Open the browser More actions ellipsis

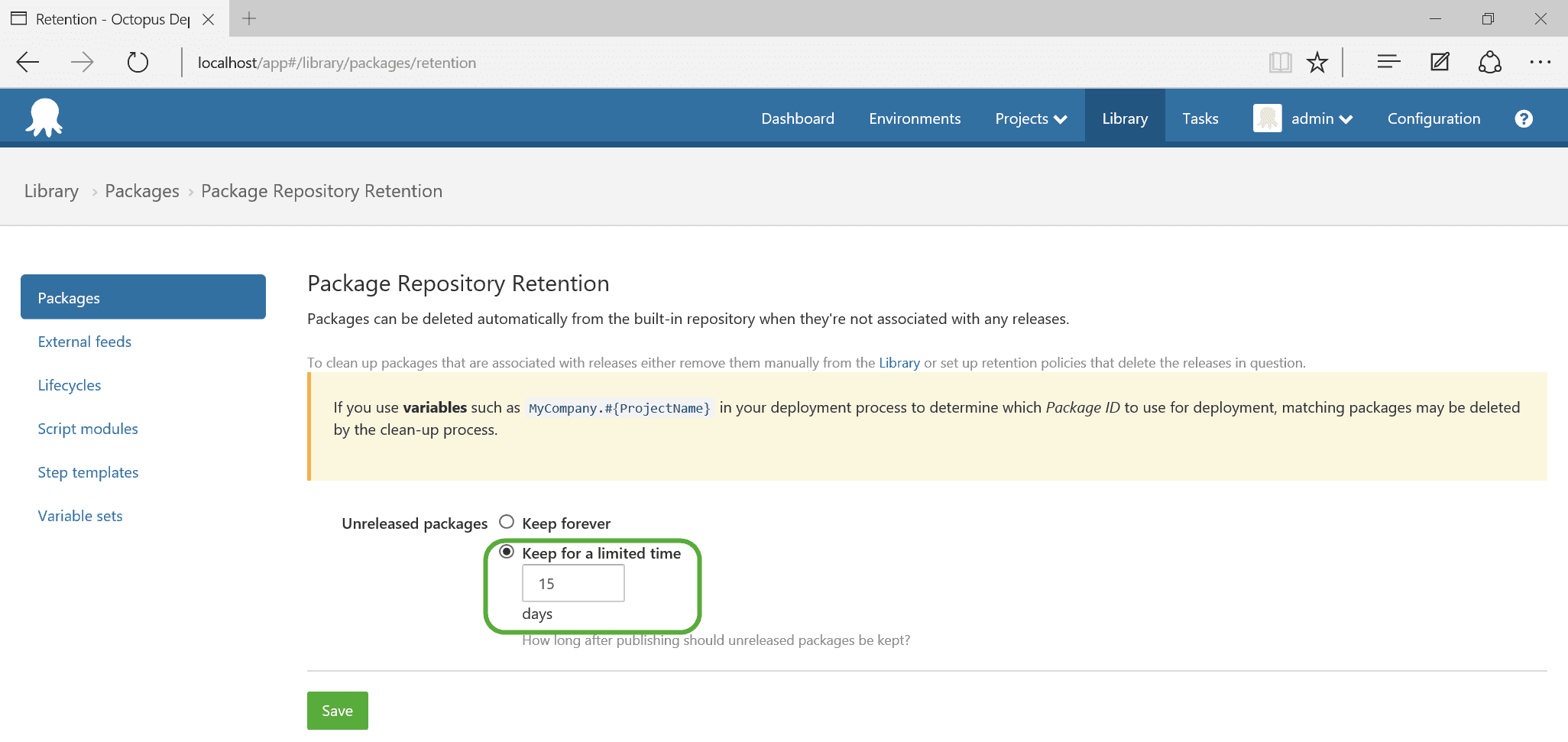1540,63
